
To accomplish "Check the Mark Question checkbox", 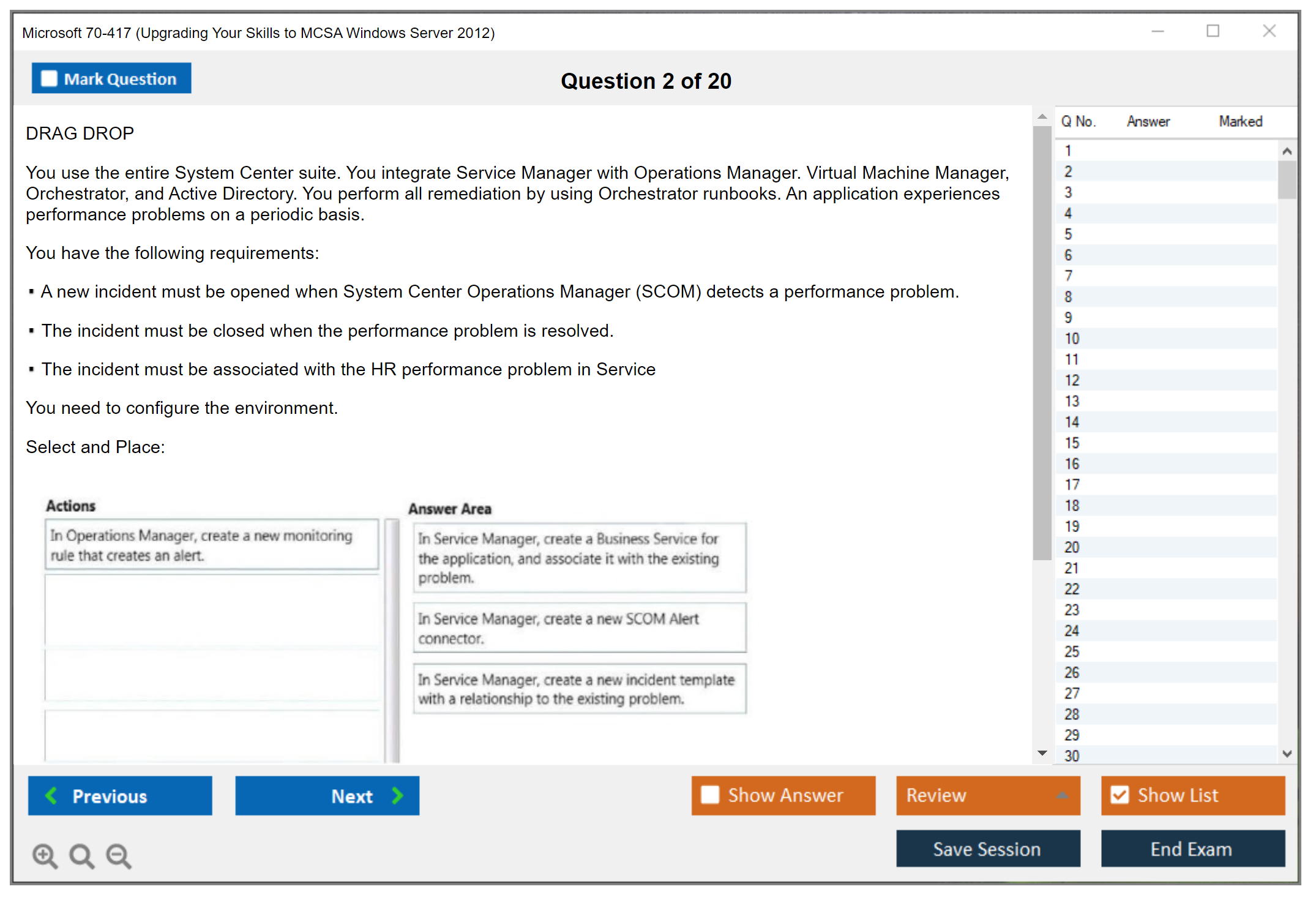I will (x=49, y=78).
